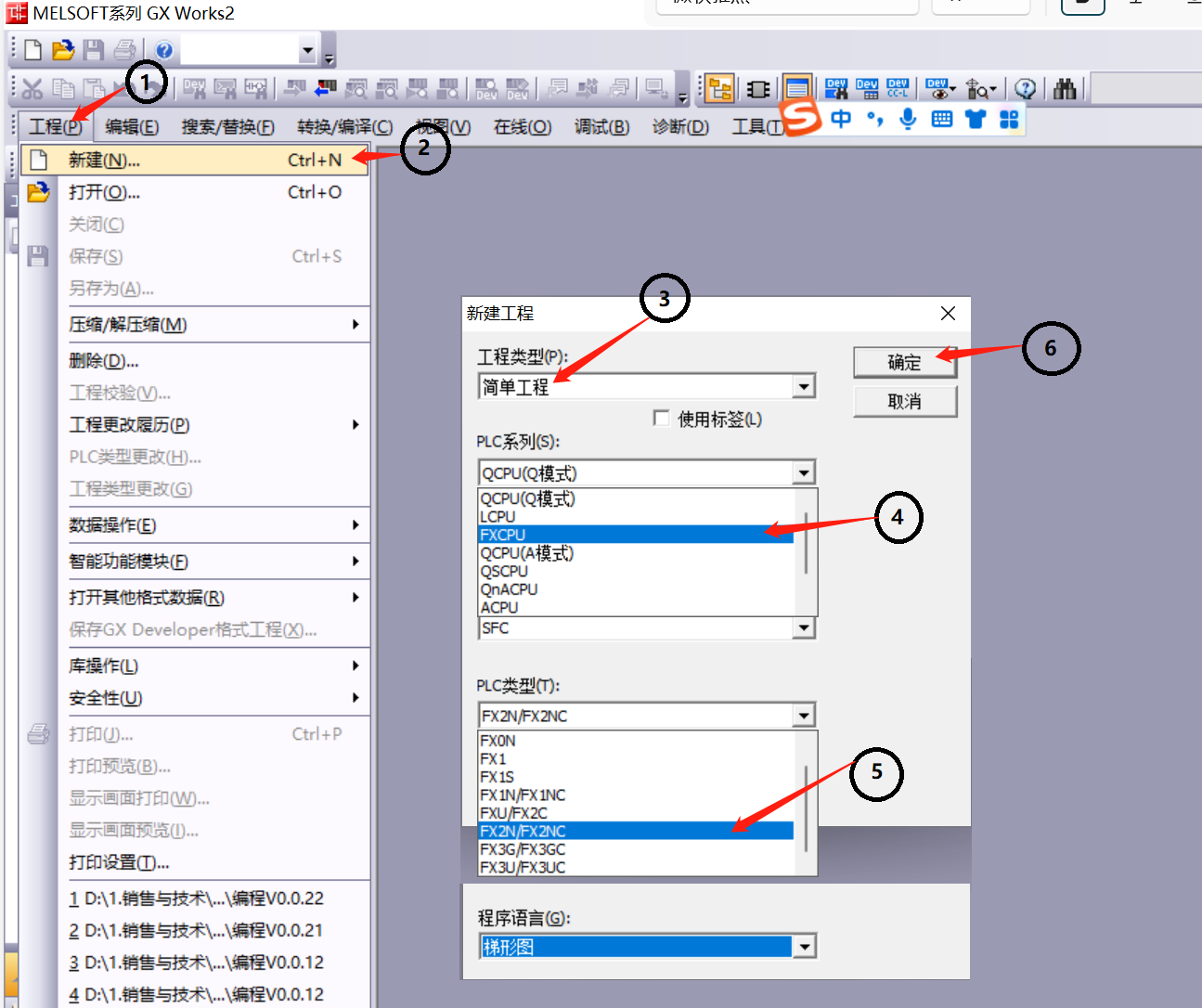Click the Sogou skin shirt icon
The height and width of the screenshot is (1008, 1202).
975,119
